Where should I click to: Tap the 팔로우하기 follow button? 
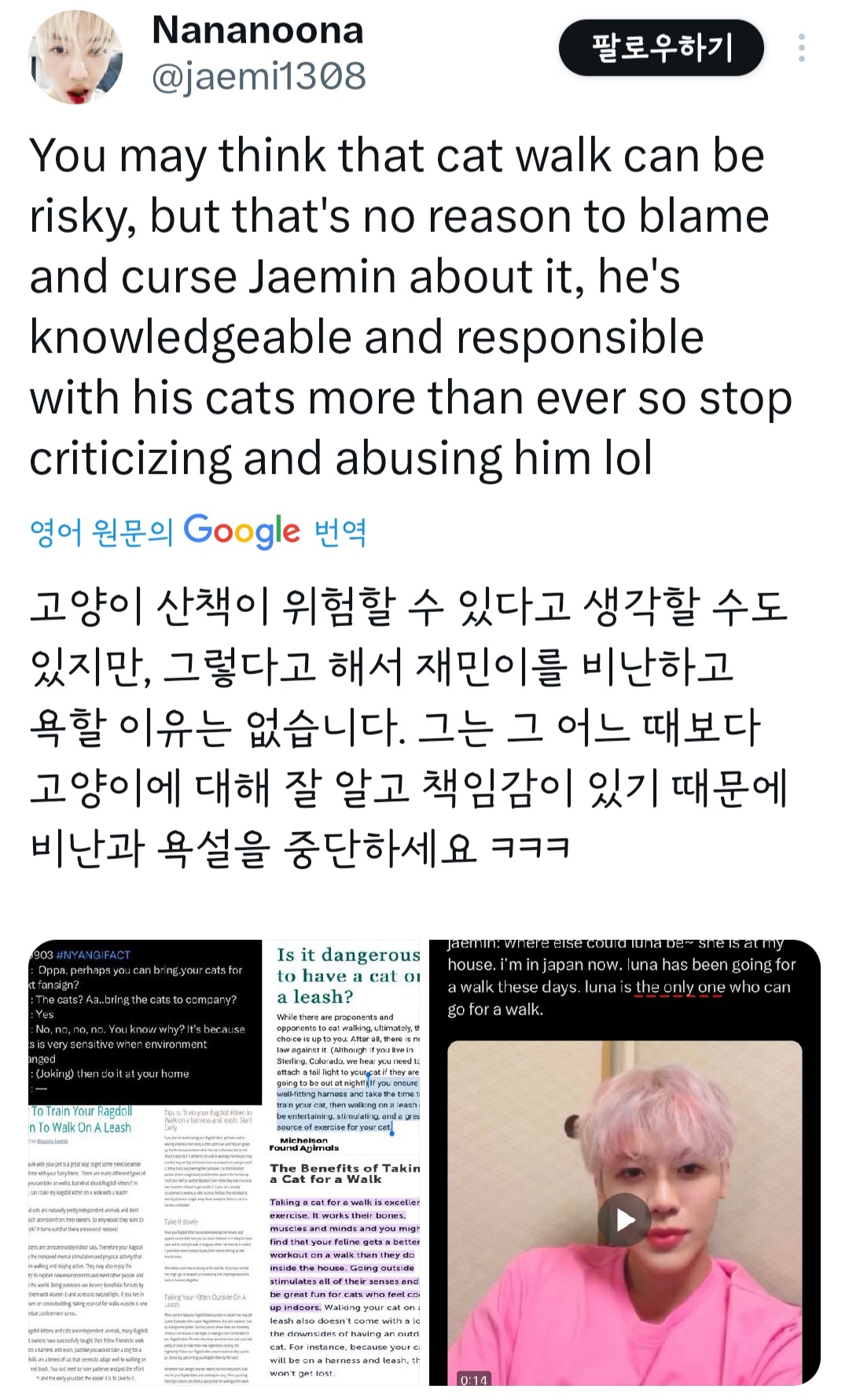(661, 48)
